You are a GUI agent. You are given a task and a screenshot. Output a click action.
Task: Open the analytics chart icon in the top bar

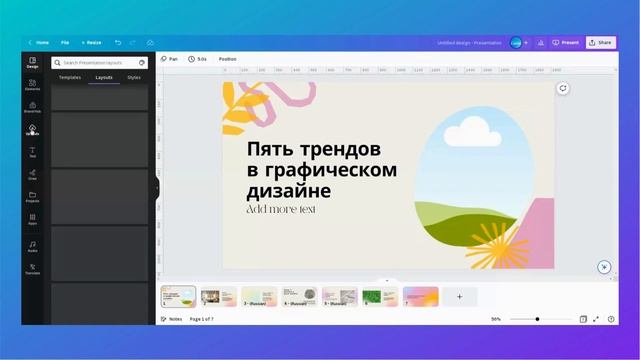541,42
